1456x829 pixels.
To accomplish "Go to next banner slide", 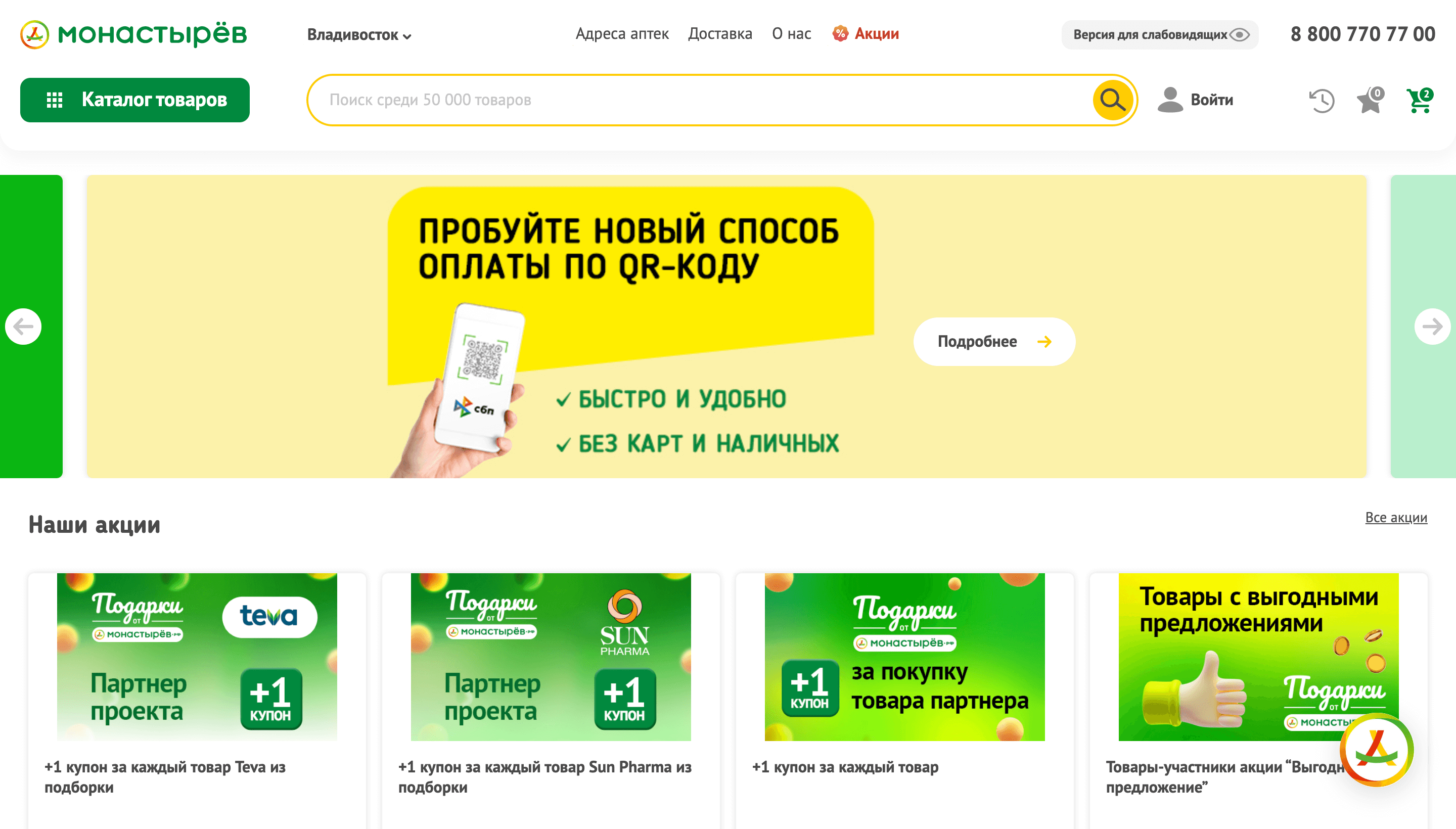I will click(1432, 326).
